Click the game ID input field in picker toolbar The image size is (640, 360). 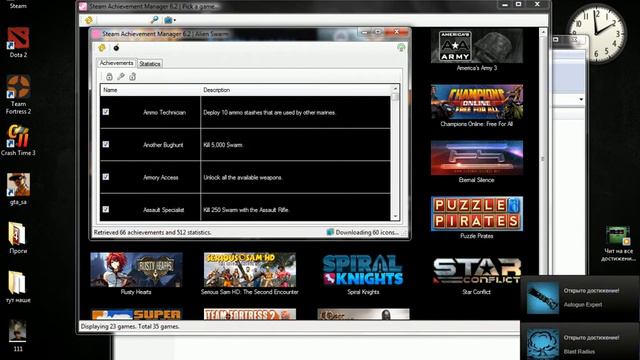click(x=123, y=20)
